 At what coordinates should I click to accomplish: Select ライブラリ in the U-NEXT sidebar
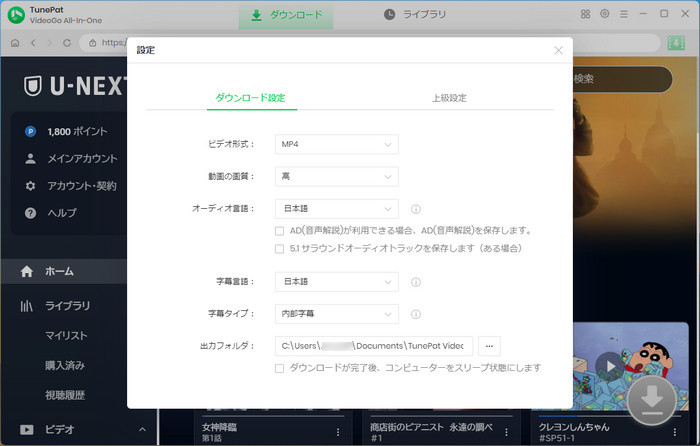[67, 306]
